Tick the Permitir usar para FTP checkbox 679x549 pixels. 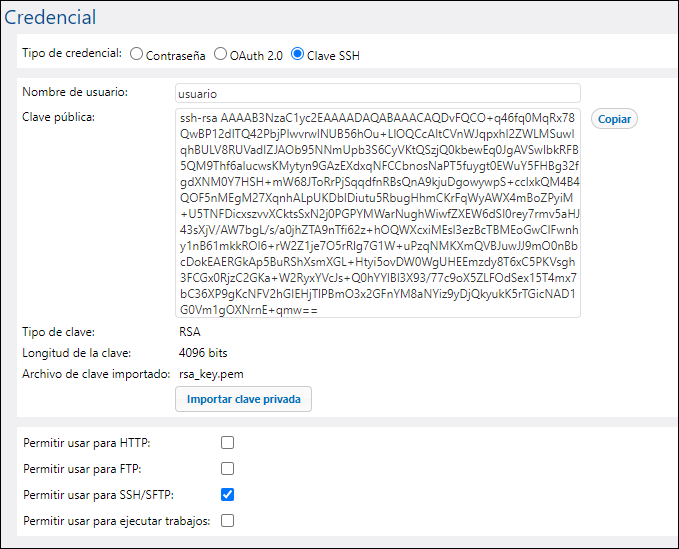[x=228, y=468]
